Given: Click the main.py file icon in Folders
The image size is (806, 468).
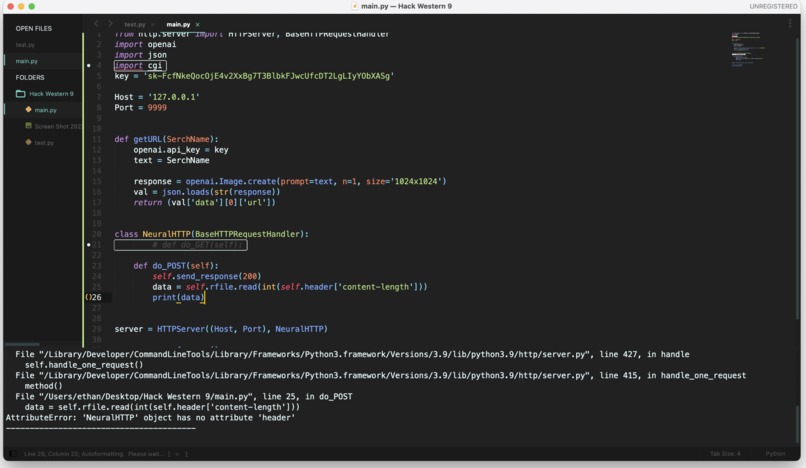Looking at the screenshot, I should (28, 110).
